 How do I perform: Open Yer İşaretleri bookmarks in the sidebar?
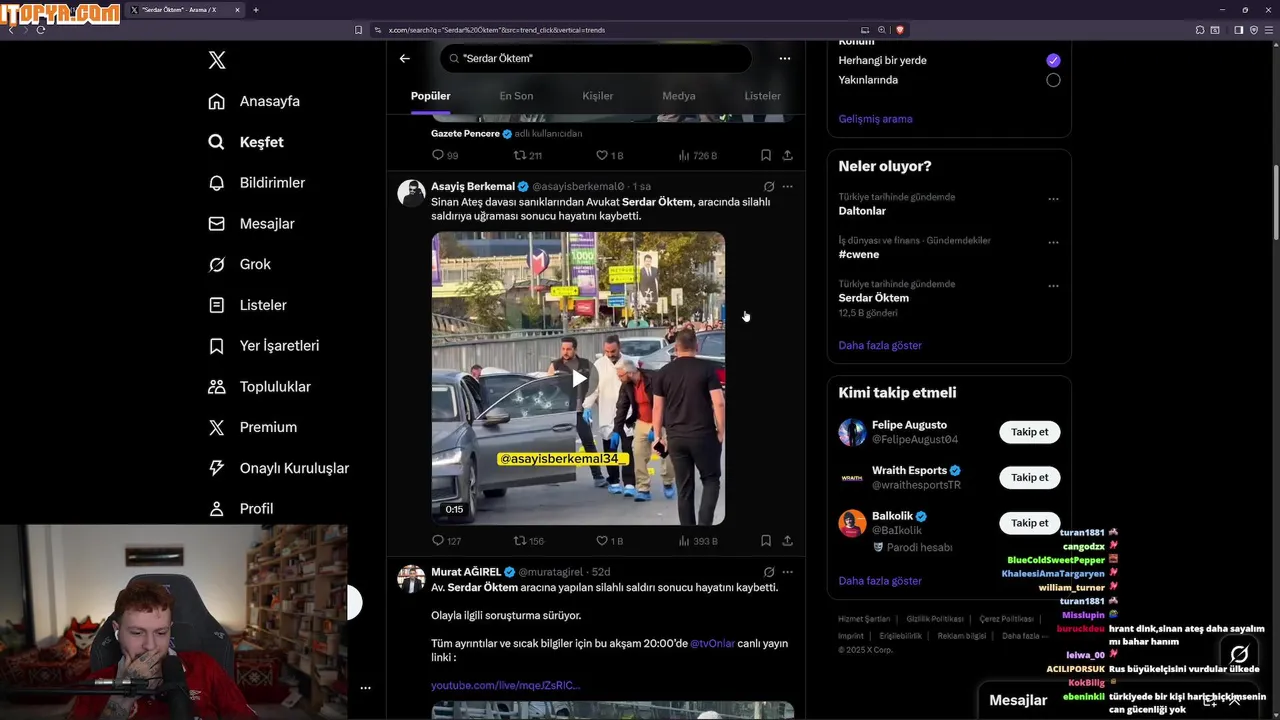[263, 346]
